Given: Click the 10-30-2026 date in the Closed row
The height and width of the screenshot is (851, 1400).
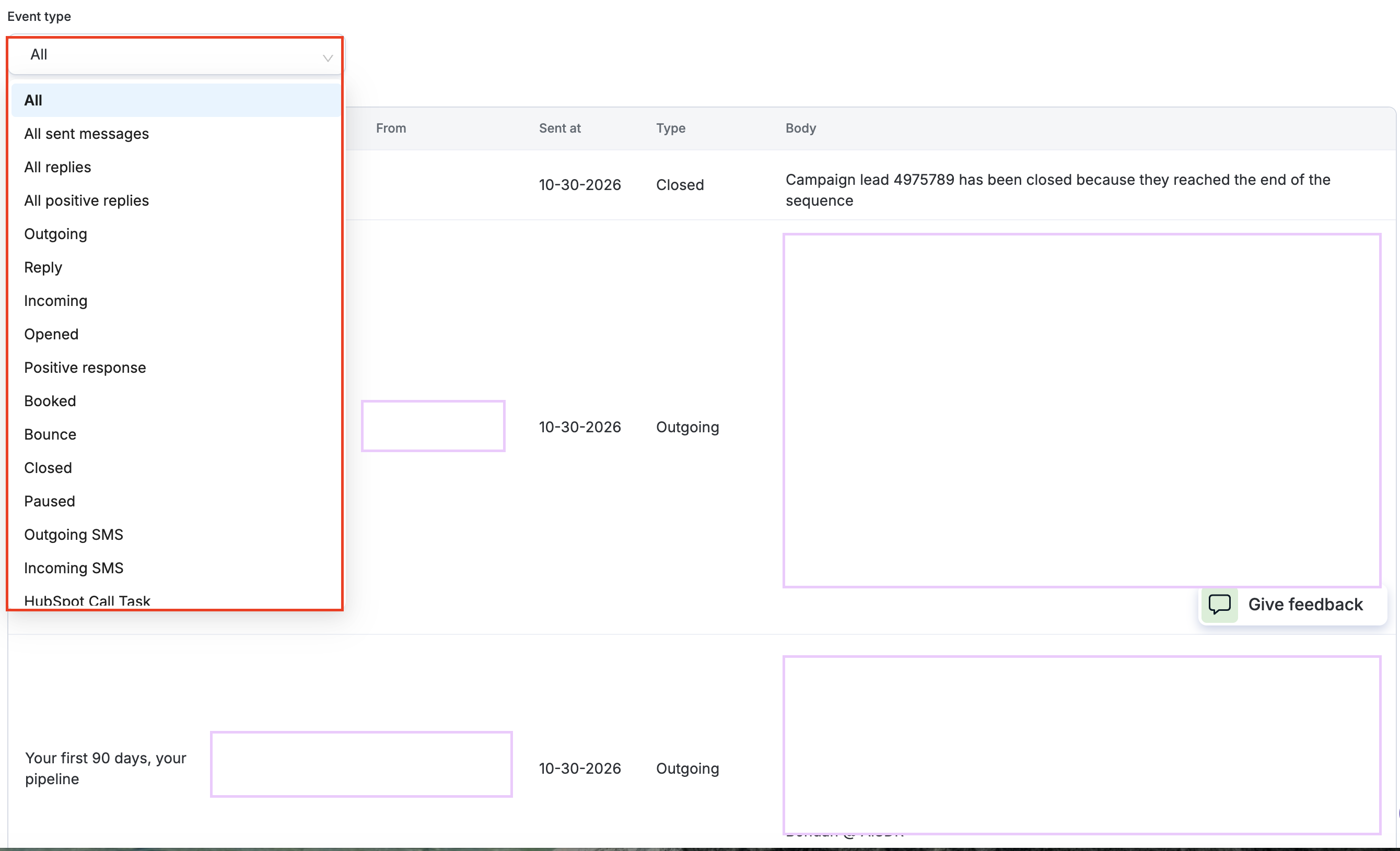Looking at the screenshot, I should pos(579,185).
